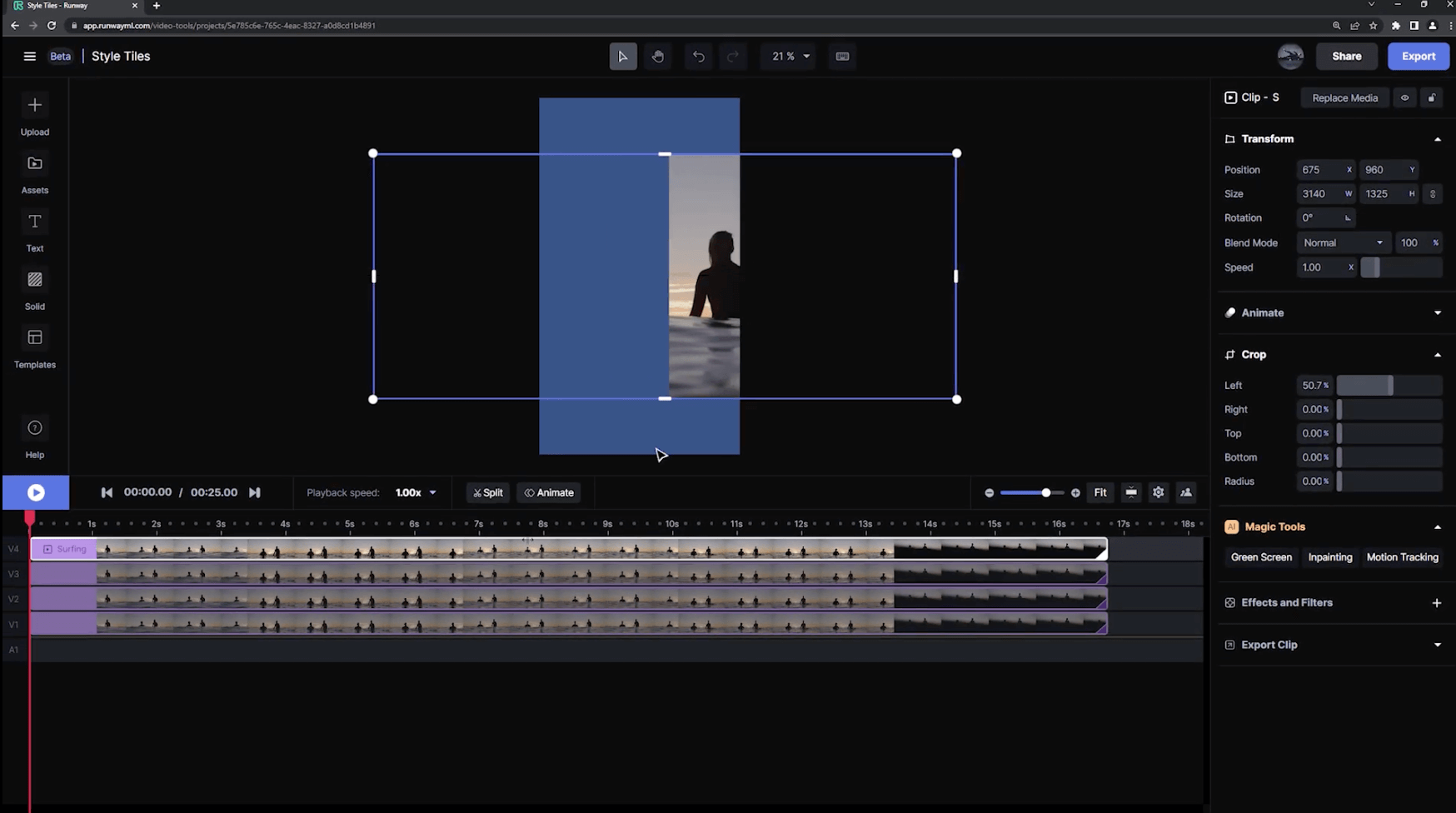Click the undo arrow icon

pos(698,57)
